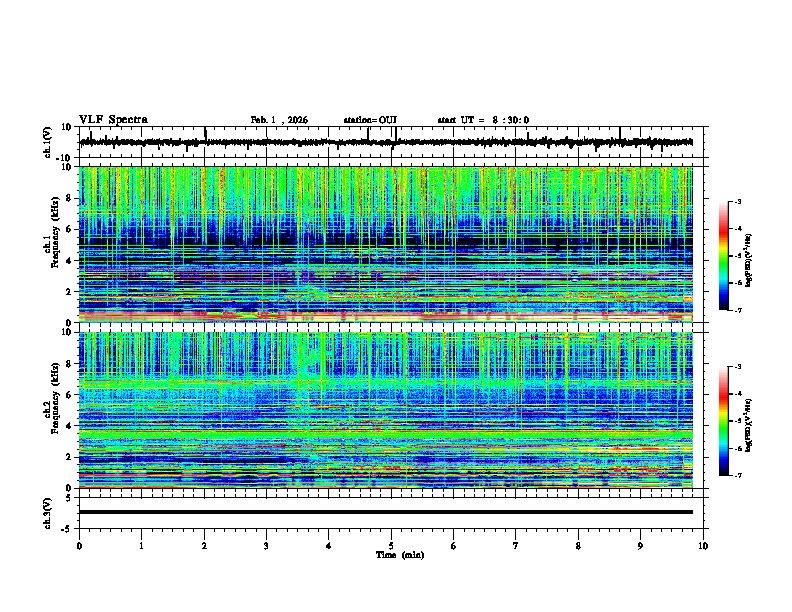Click time axis tick label "9"
This screenshot has height=612, width=792.
[640, 546]
